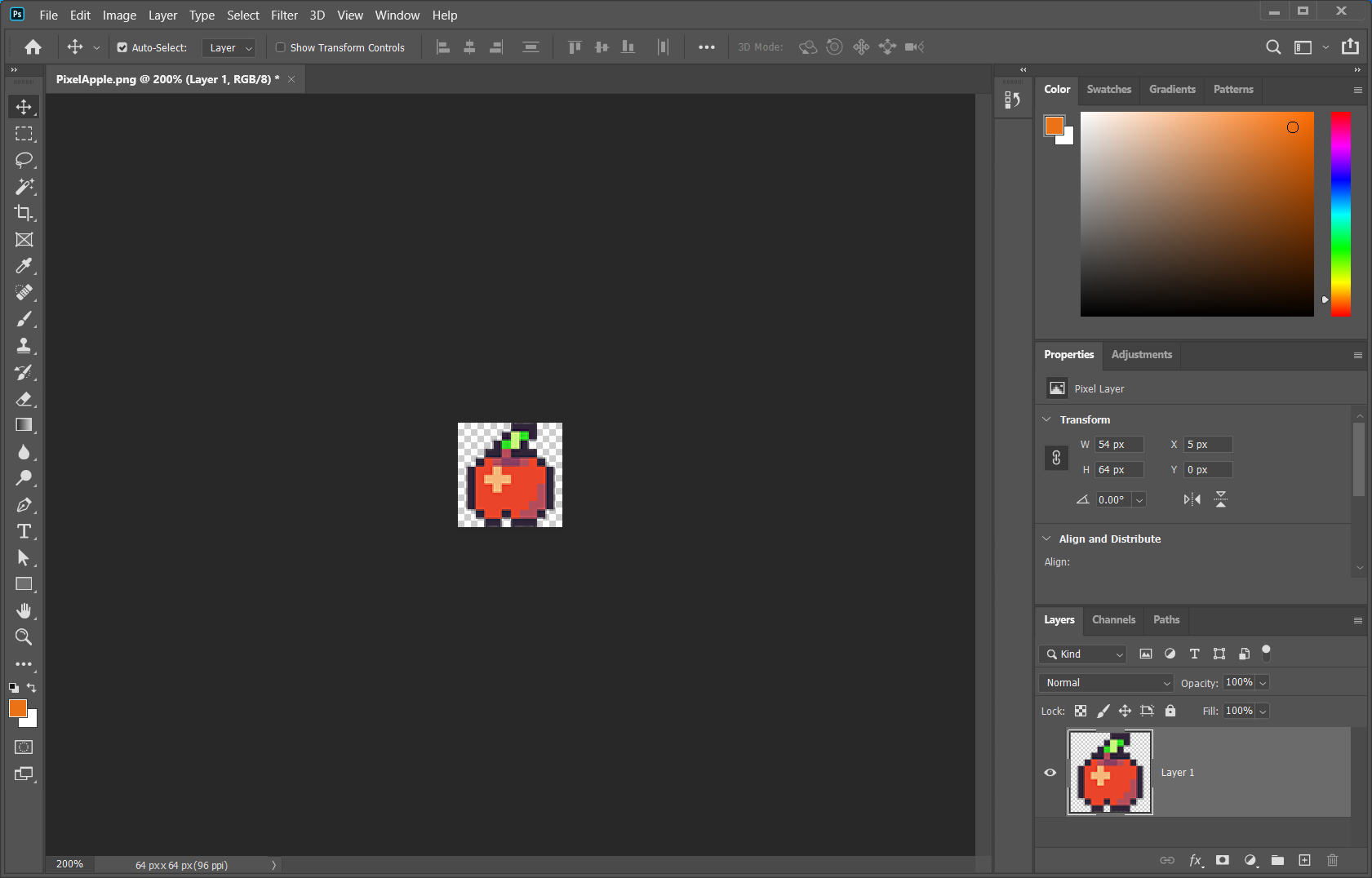The width and height of the screenshot is (1372, 878).
Task: Select the Path Selection tool
Action: [24, 557]
